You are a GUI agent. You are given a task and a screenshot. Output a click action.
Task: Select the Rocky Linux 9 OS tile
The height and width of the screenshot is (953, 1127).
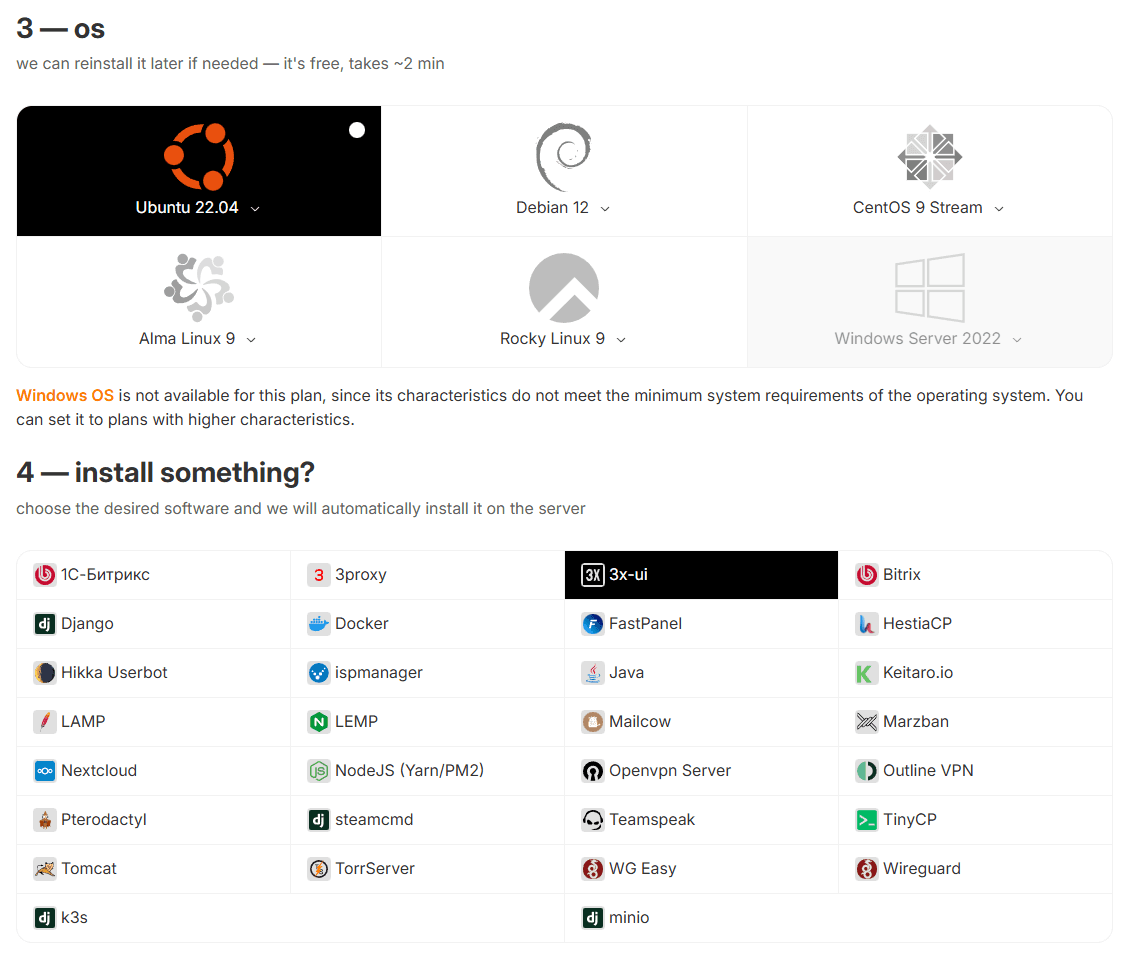tap(564, 302)
